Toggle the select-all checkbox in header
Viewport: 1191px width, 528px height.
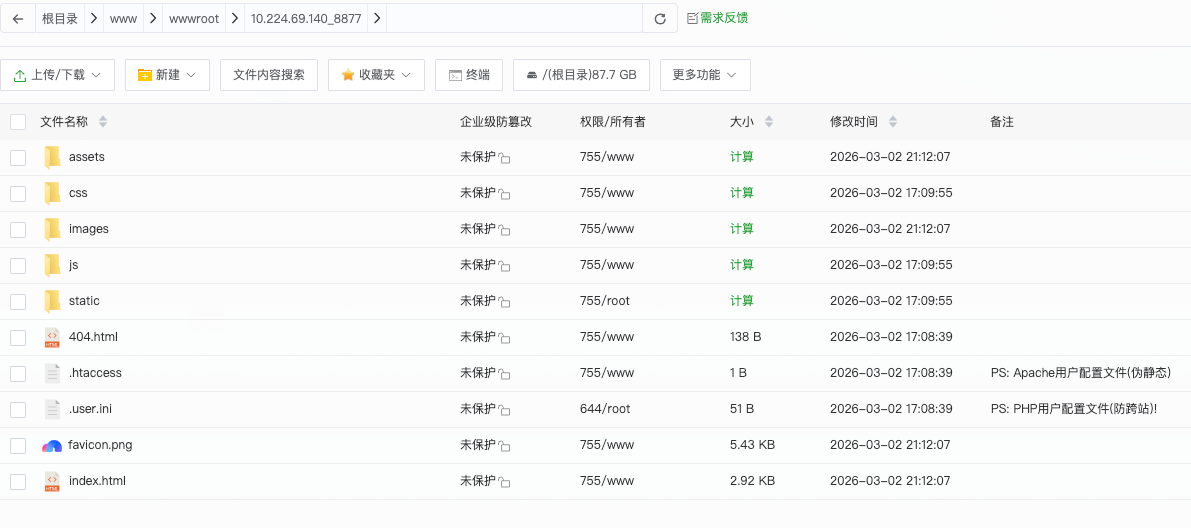coord(18,122)
